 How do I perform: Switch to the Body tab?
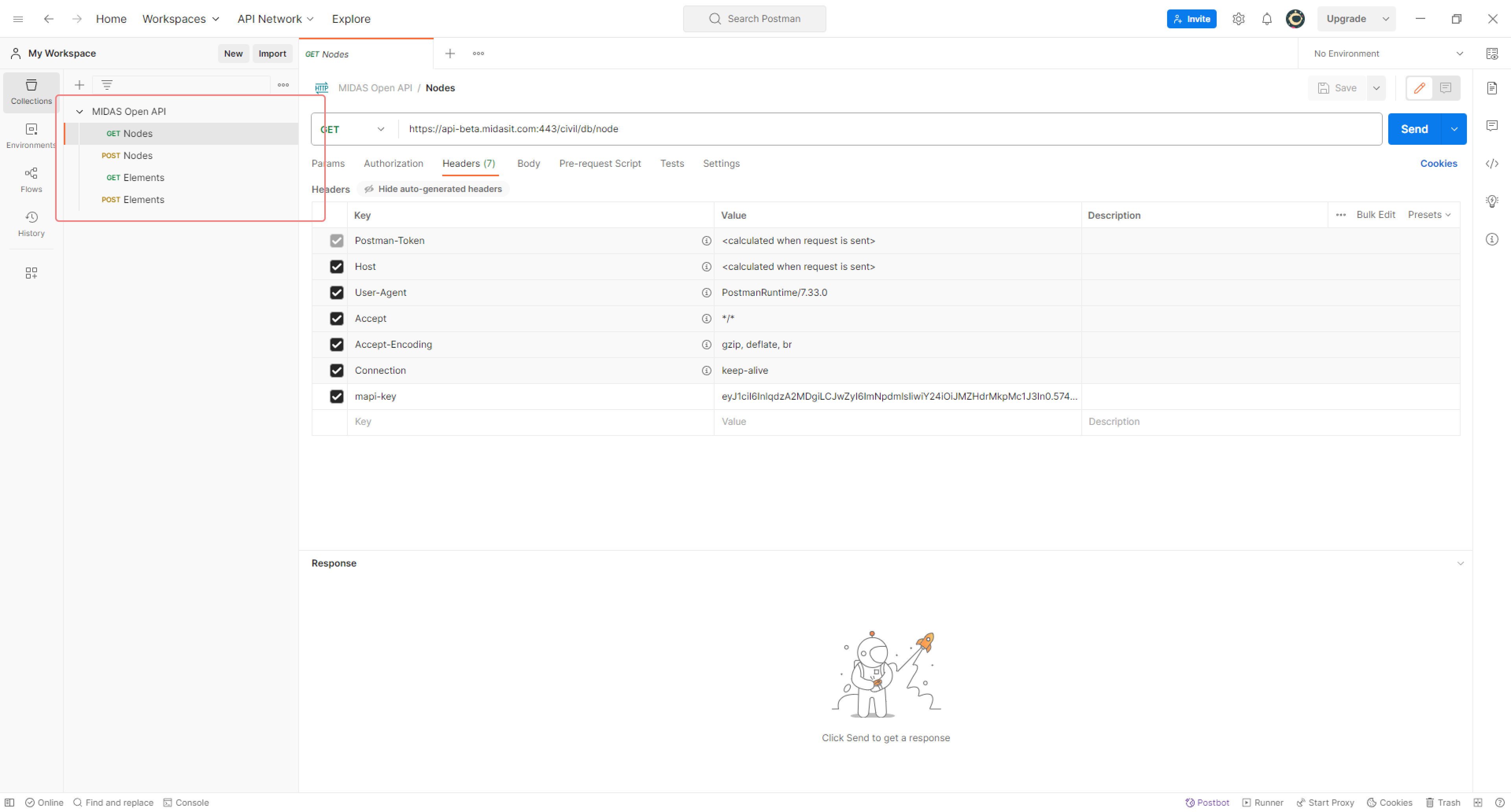528,164
